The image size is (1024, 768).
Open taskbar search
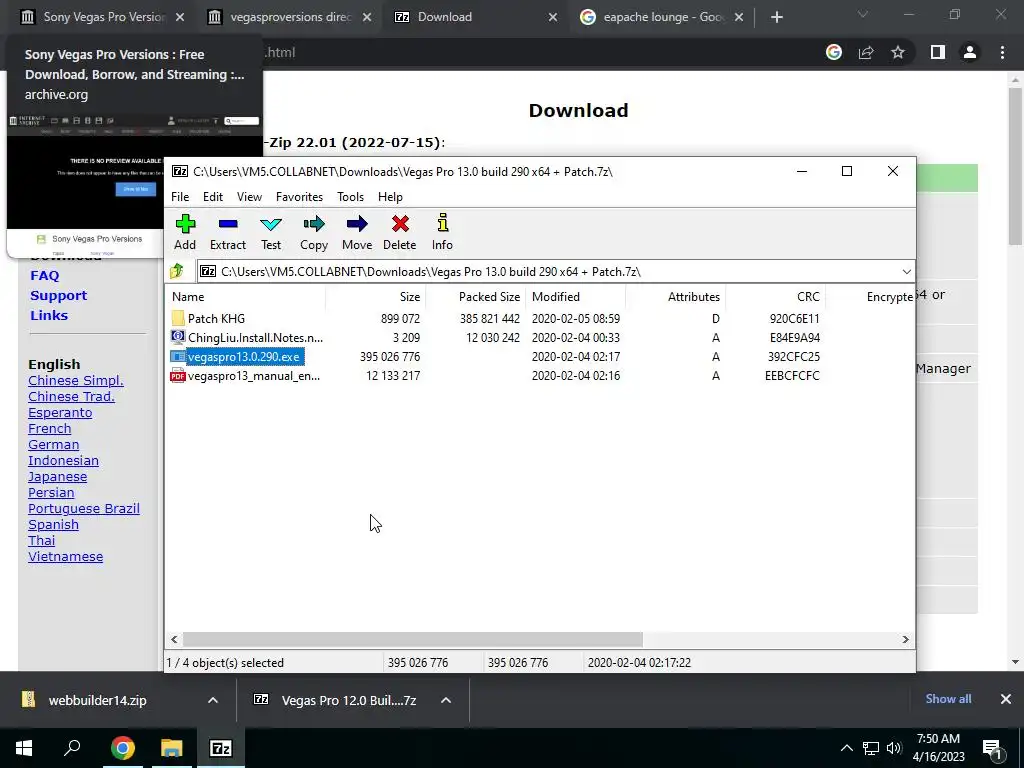[x=72, y=747]
